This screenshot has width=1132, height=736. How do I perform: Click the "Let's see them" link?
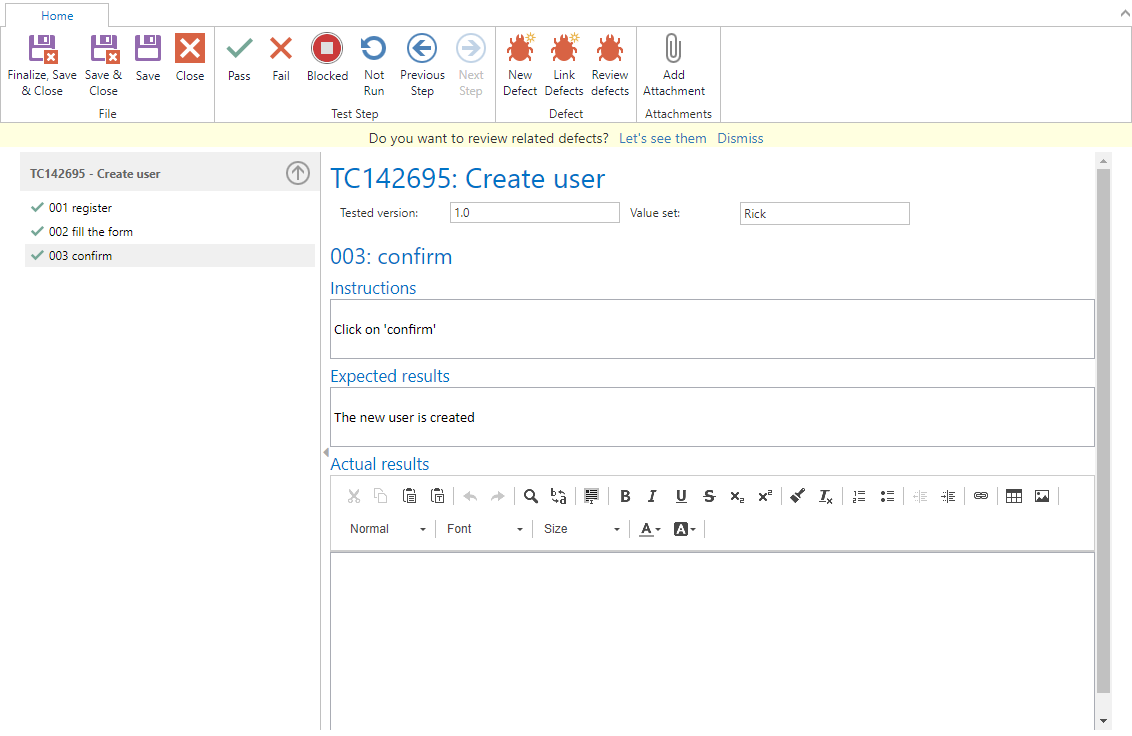click(662, 139)
